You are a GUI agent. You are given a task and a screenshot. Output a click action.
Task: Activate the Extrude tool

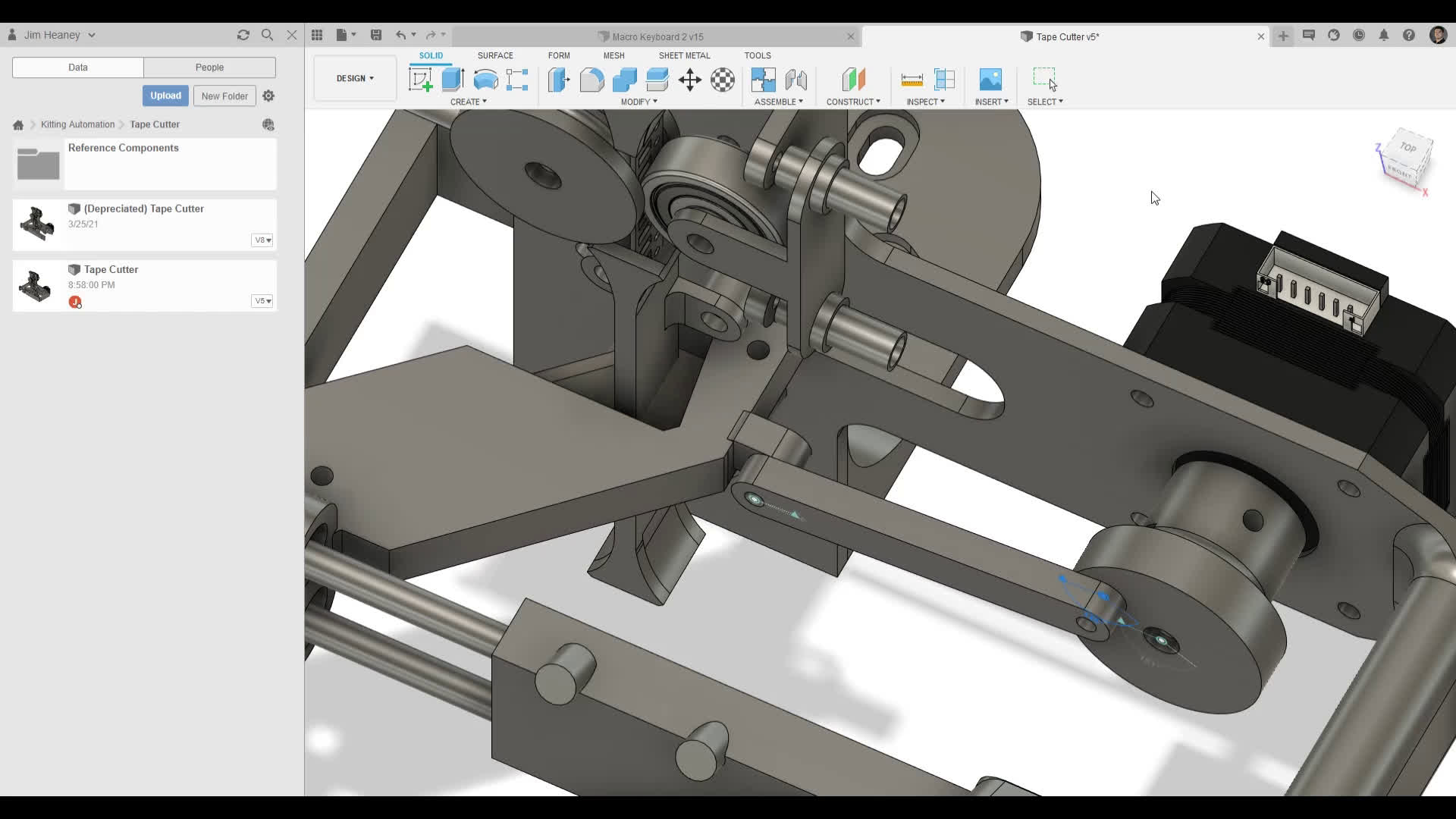453,80
